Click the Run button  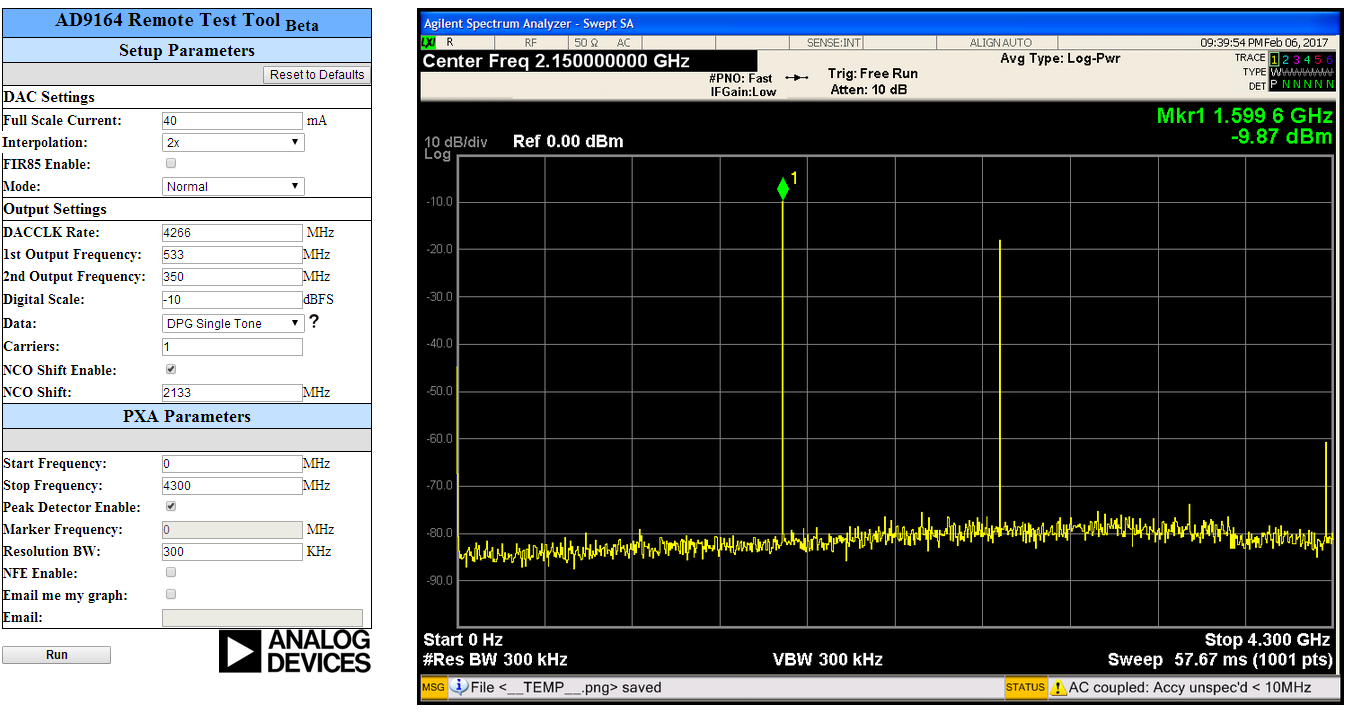[x=57, y=655]
